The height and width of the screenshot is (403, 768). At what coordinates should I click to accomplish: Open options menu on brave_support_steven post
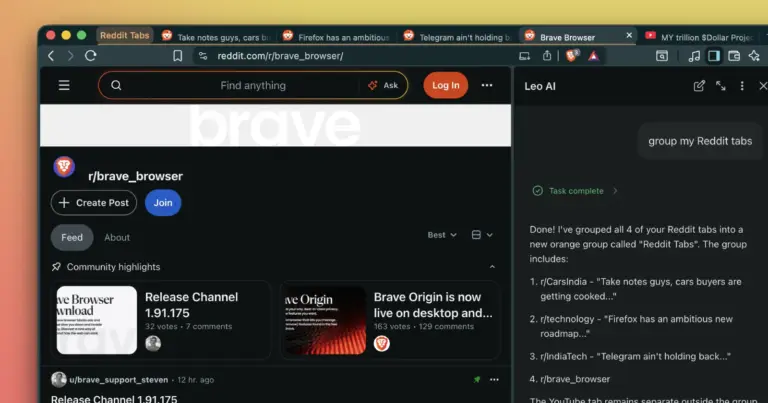point(494,379)
